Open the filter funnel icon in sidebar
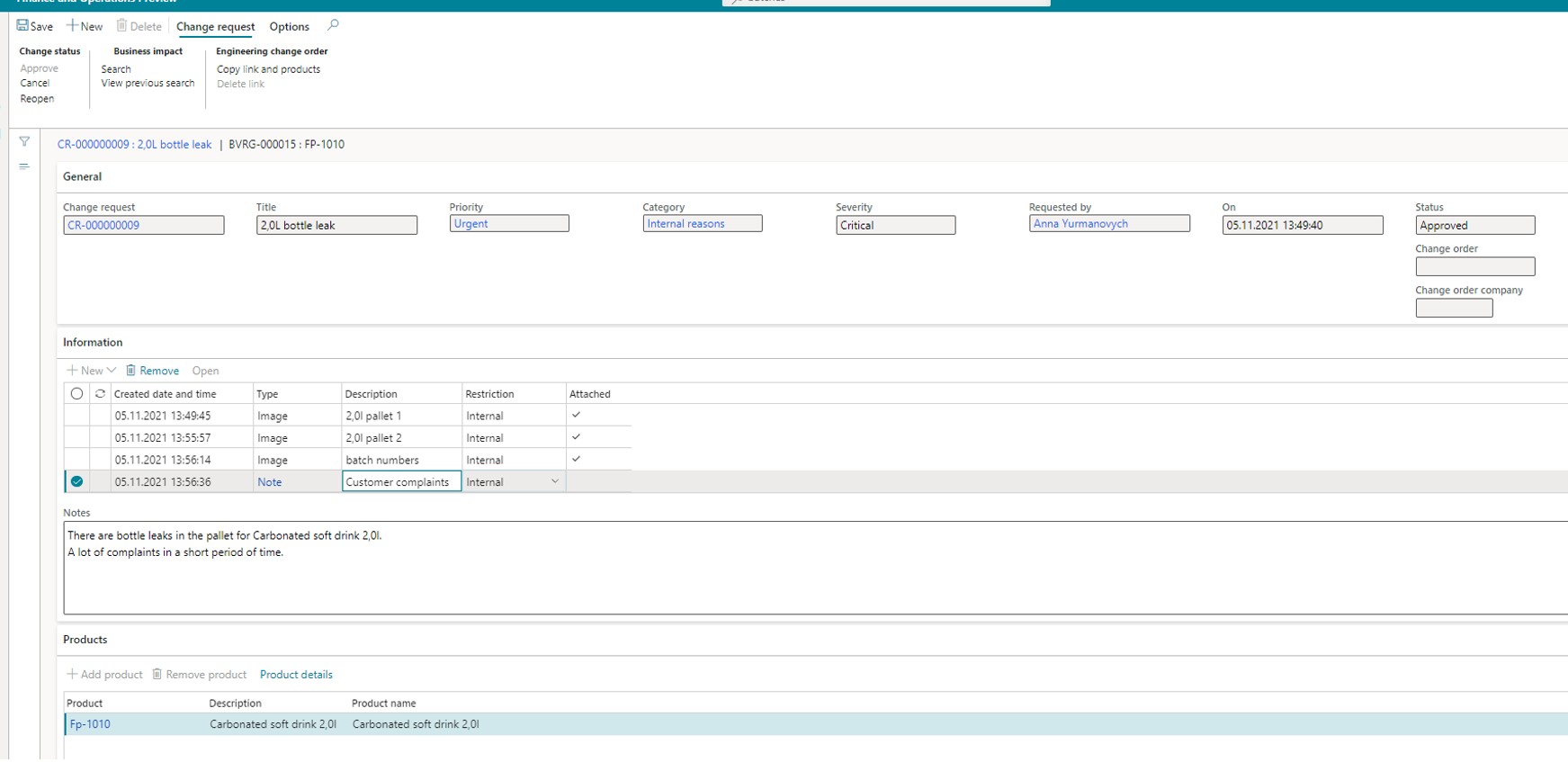 [24, 141]
